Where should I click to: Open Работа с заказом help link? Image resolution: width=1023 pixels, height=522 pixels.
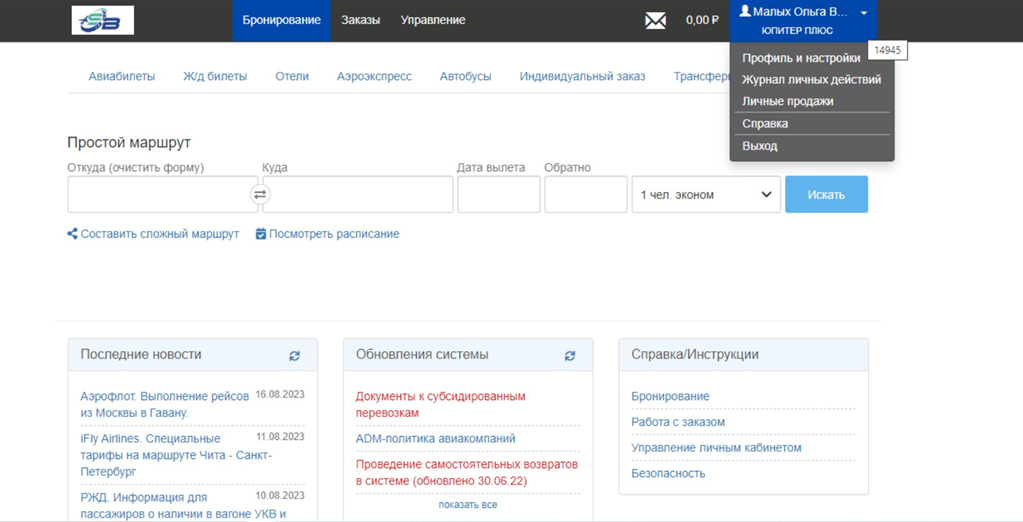[x=678, y=422]
